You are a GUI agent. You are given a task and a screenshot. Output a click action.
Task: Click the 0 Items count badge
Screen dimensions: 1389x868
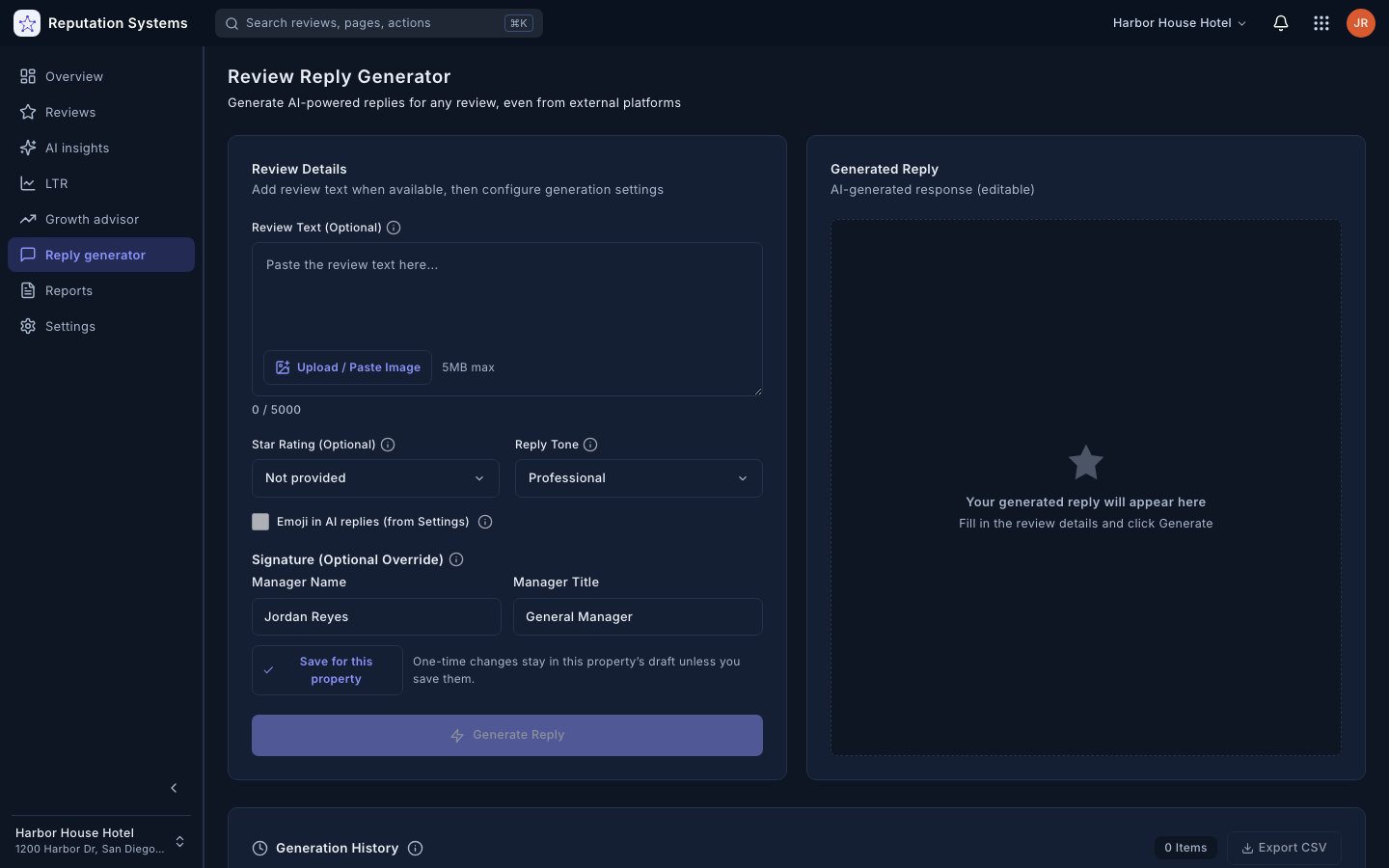[x=1185, y=848]
